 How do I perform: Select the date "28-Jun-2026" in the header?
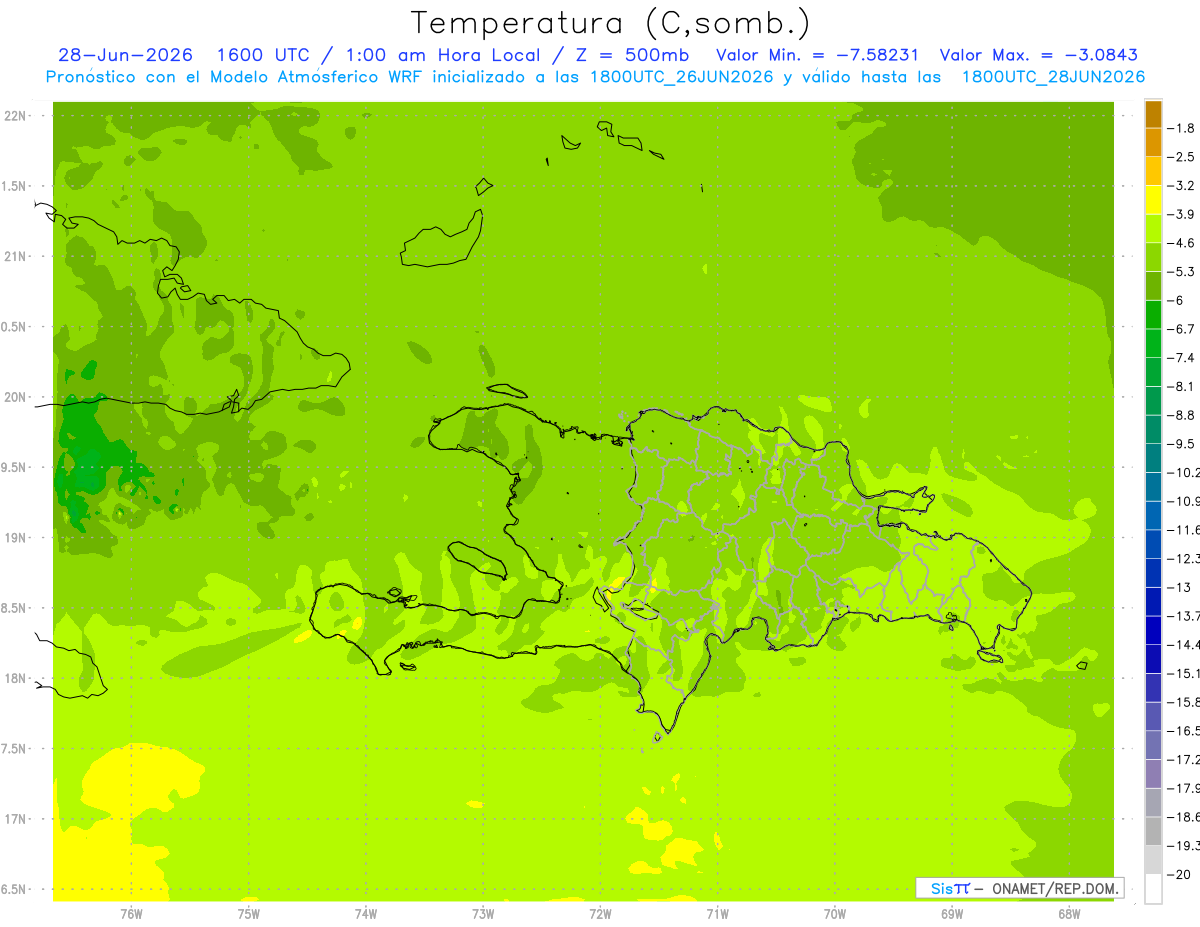coord(125,55)
